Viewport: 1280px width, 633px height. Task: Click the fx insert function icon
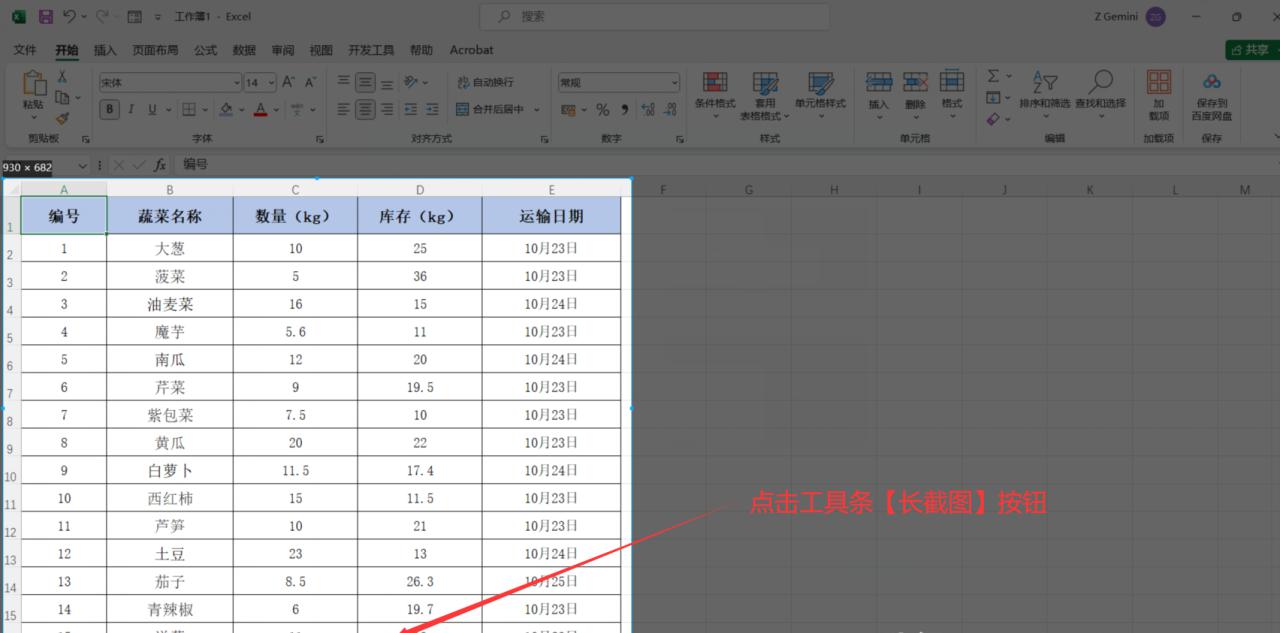pos(160,165)
